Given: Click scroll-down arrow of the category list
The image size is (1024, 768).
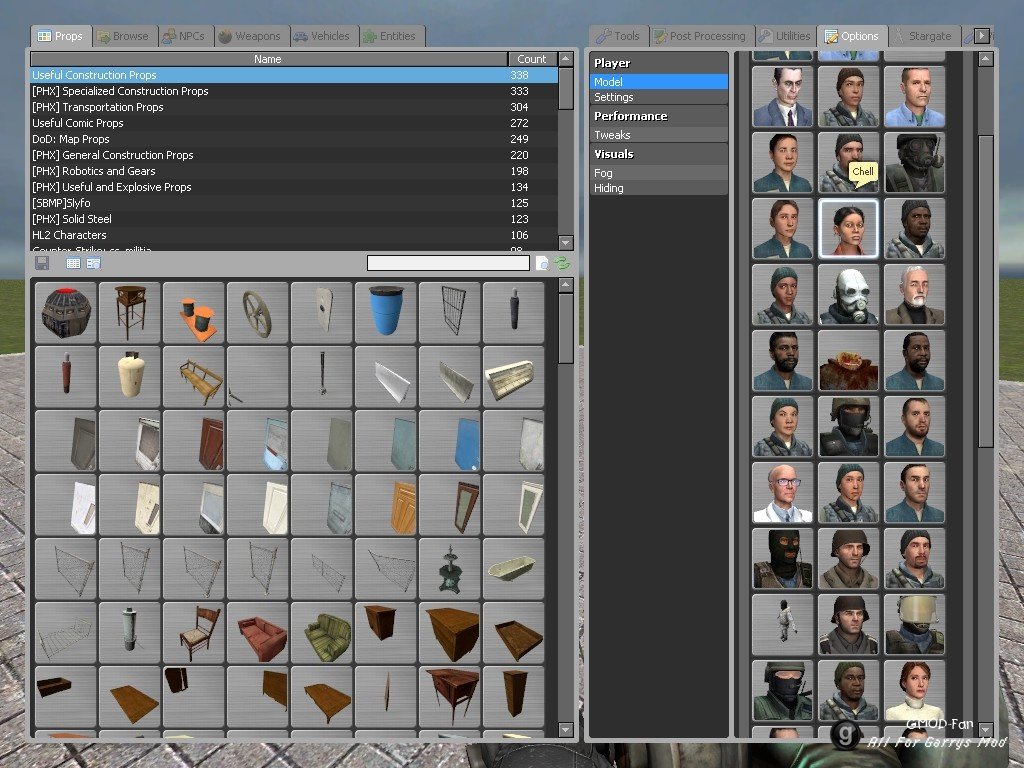Looking at the screenshot, I should pos(566,242).
